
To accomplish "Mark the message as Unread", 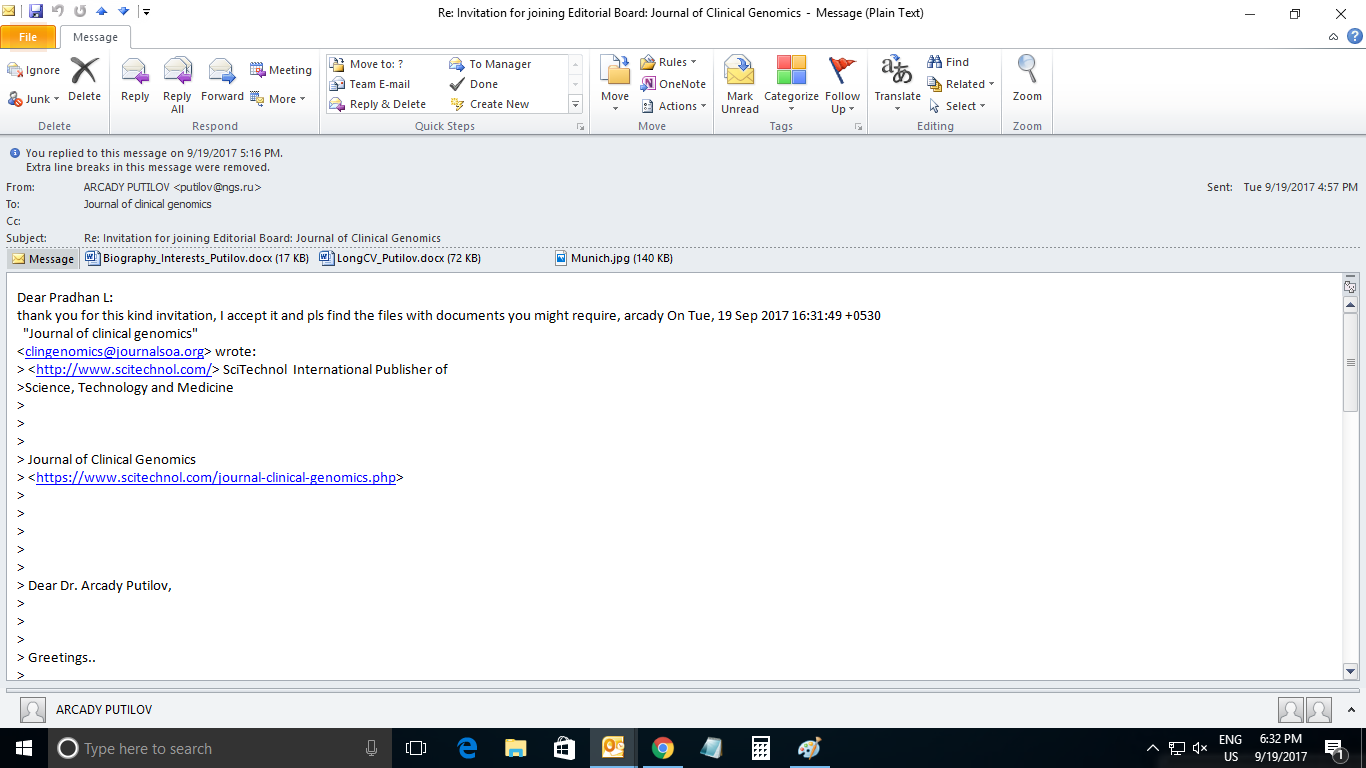I will click(740, 84).
